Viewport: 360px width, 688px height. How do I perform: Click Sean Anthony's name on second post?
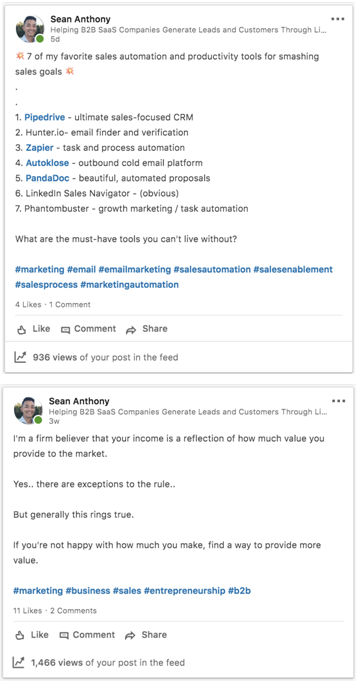(79, 401)
